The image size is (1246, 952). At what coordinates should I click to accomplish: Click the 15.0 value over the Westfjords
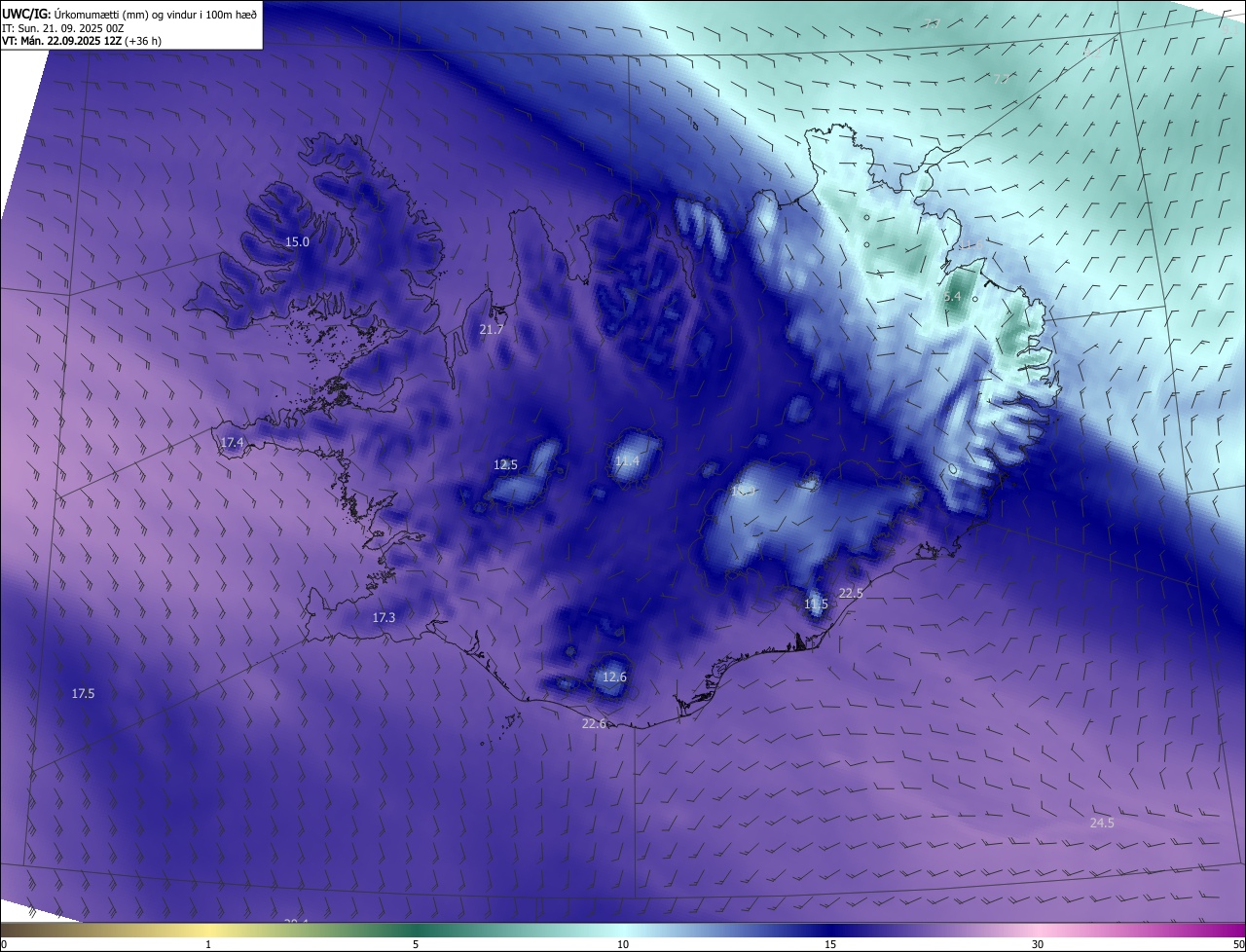pos(297,242)
